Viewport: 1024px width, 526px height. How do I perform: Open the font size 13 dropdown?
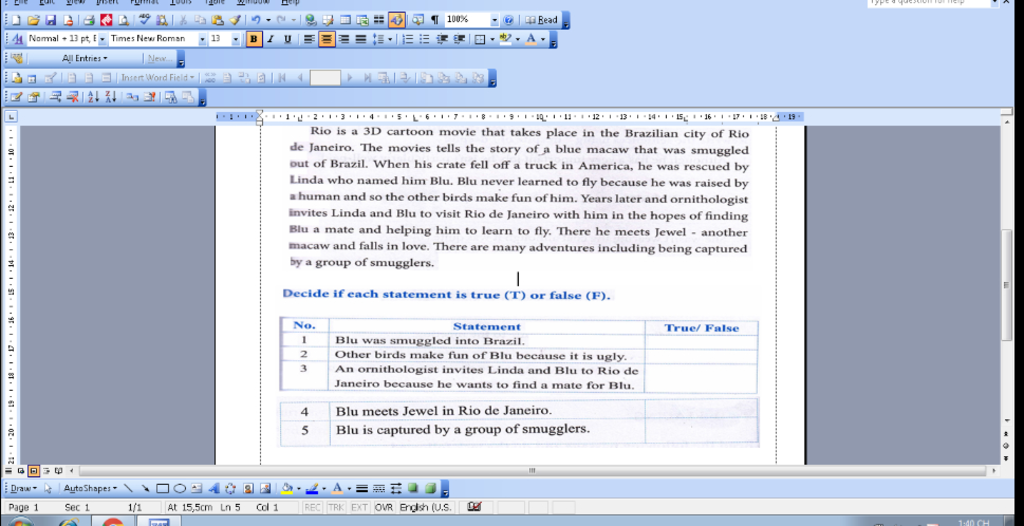[236, 39]
